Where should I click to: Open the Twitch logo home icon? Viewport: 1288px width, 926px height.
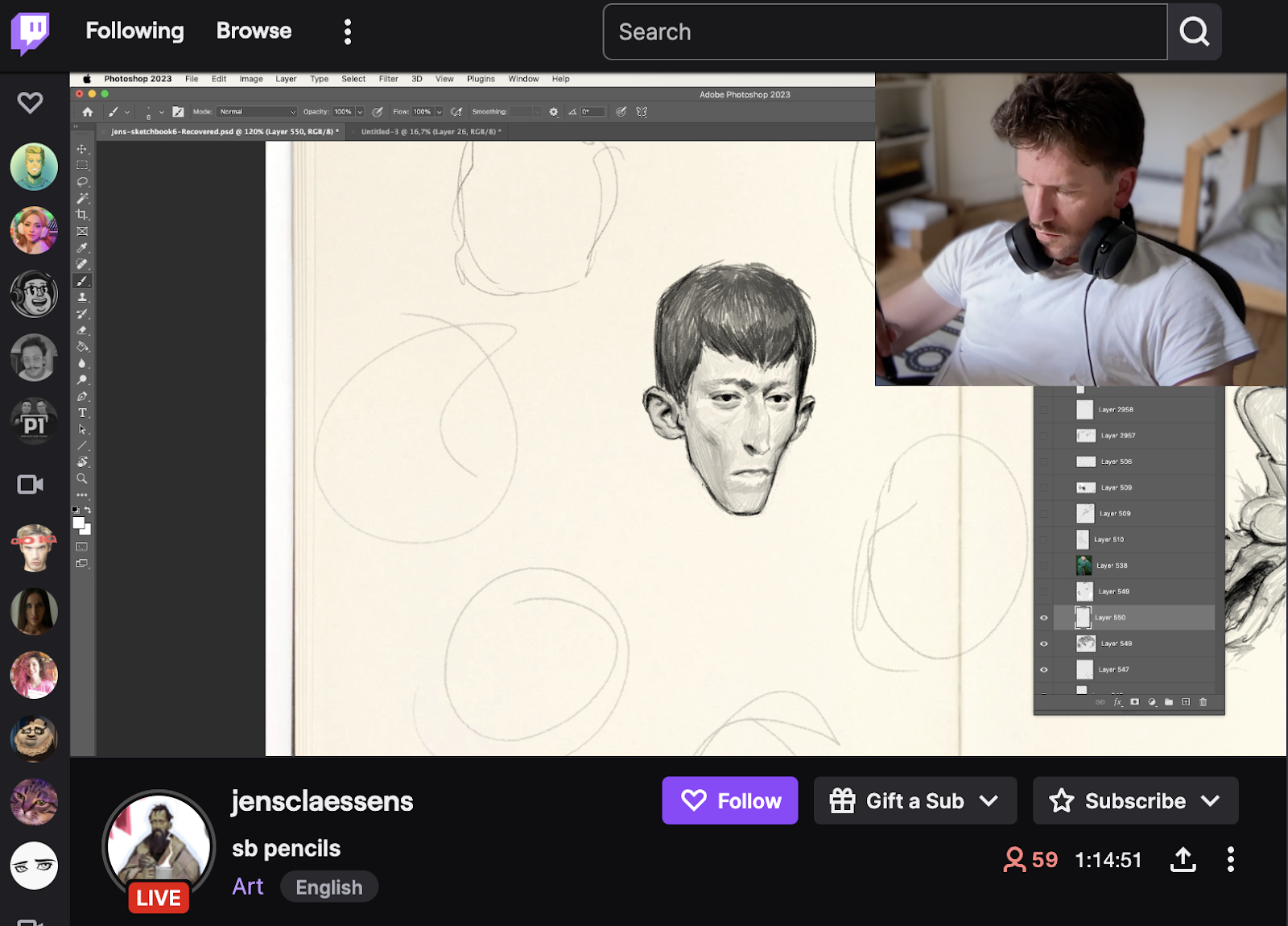point(29,32)
